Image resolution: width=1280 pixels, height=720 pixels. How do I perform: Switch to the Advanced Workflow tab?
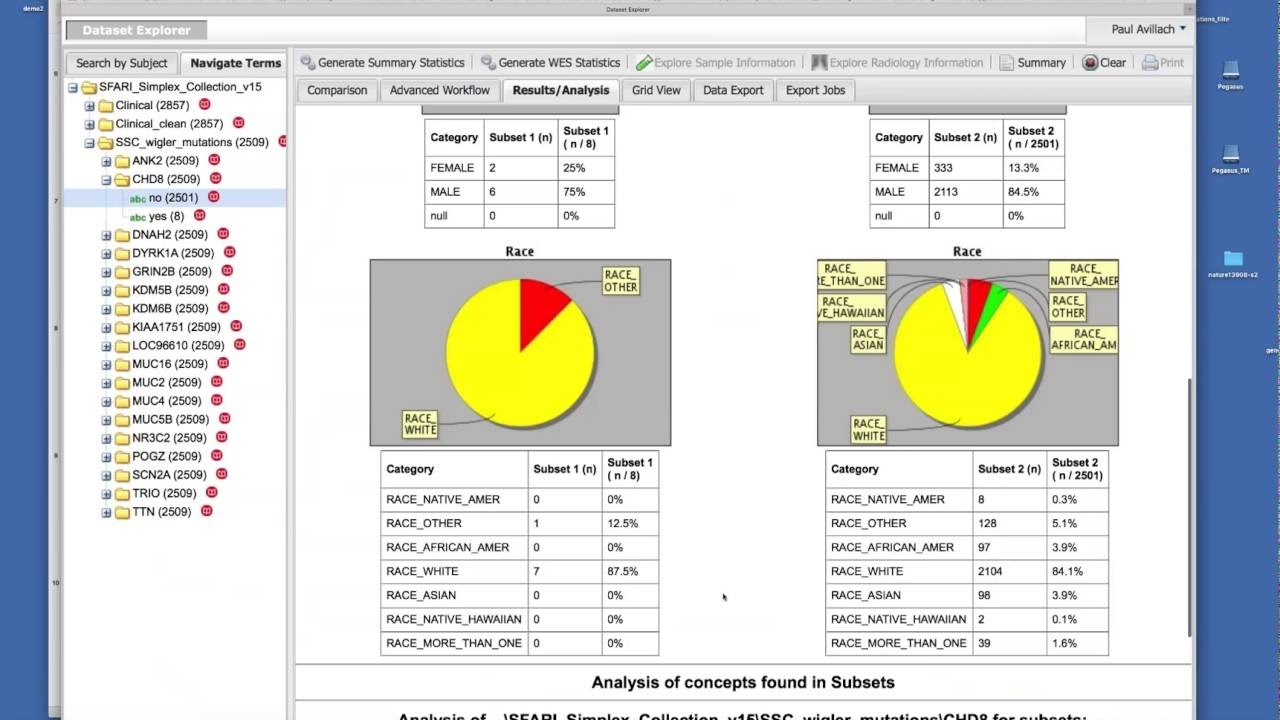click(440, 90)
